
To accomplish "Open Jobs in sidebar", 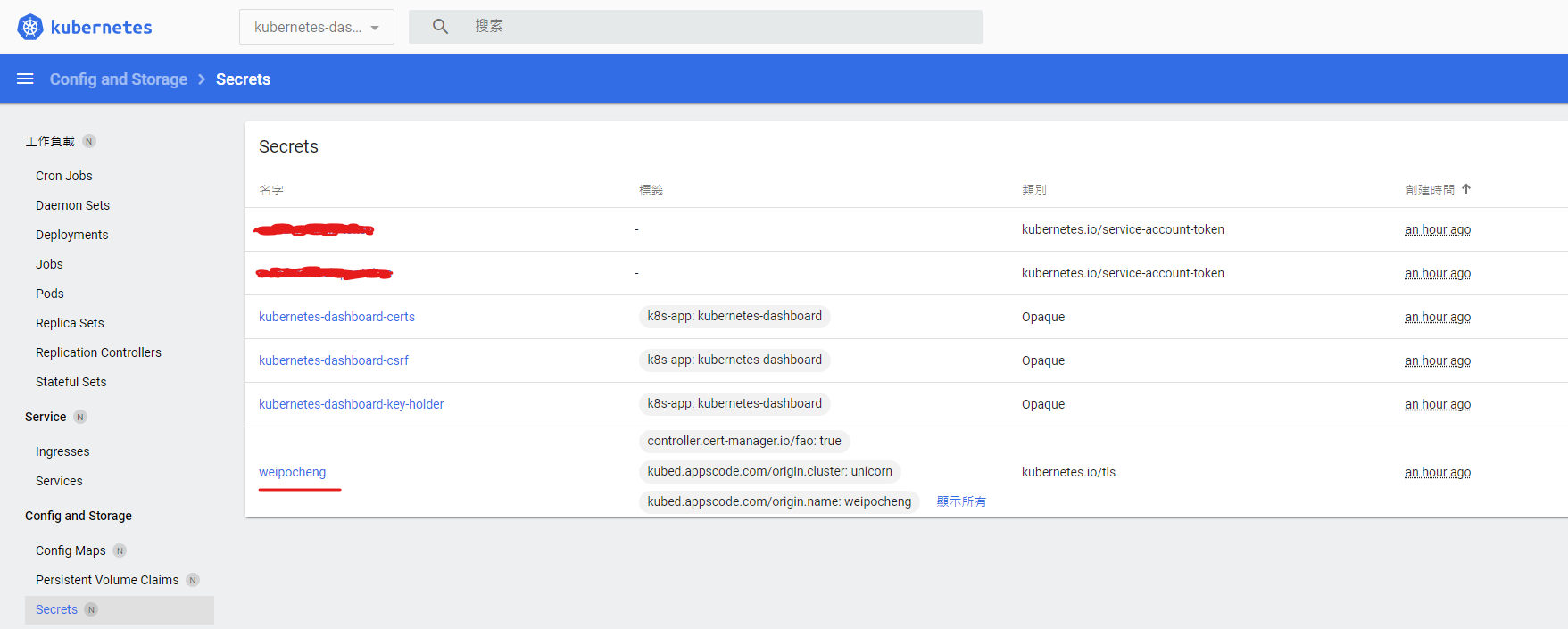I will pos(49,264).
